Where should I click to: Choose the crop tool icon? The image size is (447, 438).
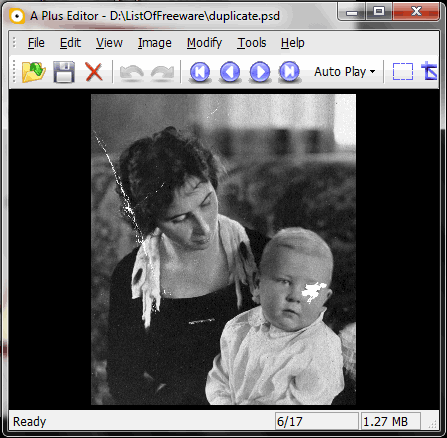[429, 71]
